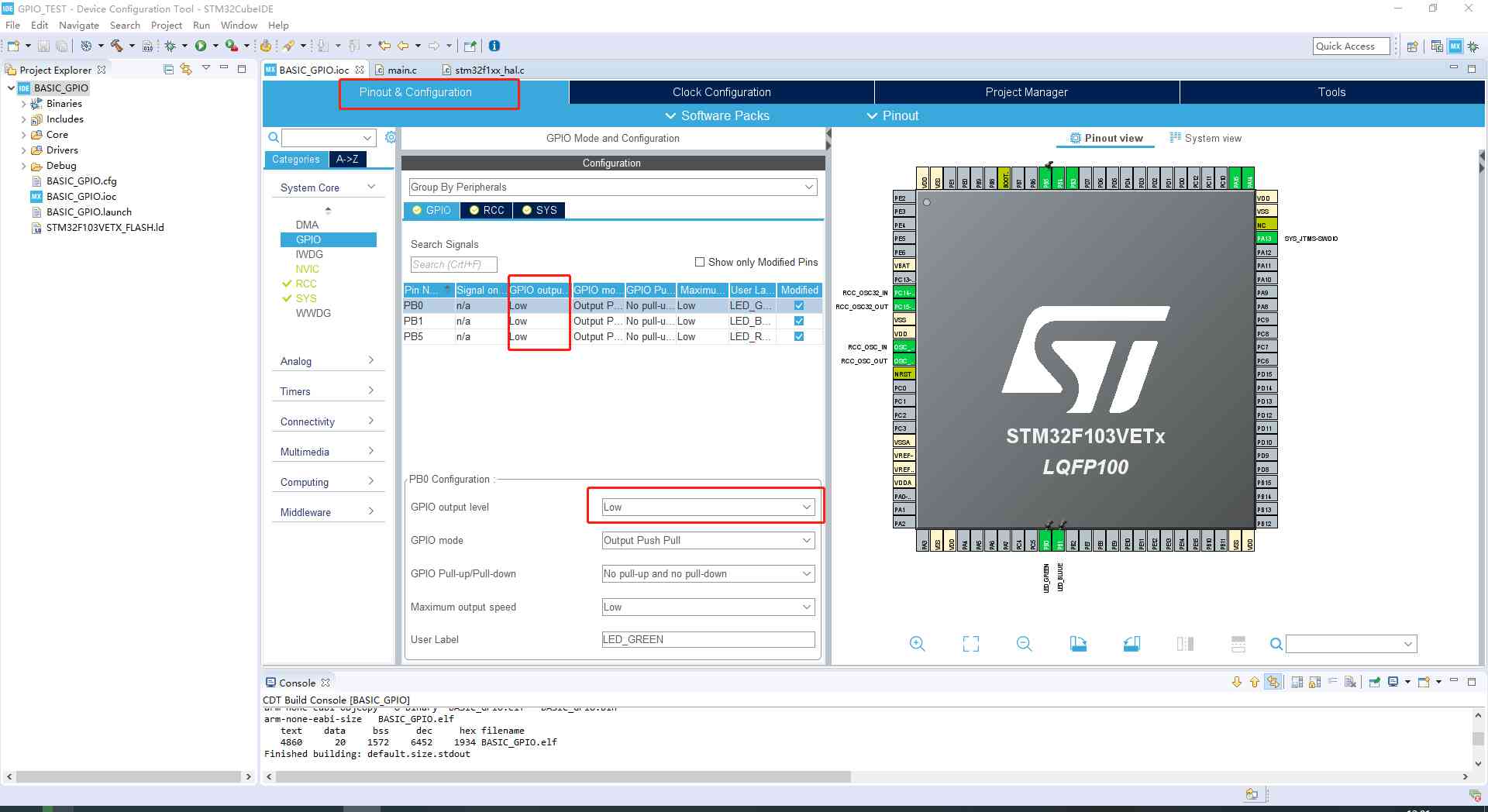Open the GPIO output level dropdown
Image resolution: width=1488 pixels, height=812 pixels.
[x=708, y=507]
